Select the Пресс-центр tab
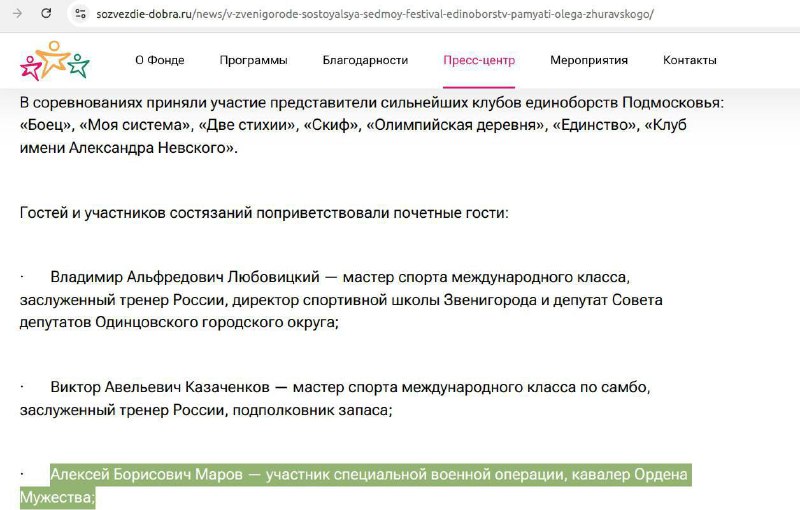Viewport: 800px width, 510px height. [479, 60]
